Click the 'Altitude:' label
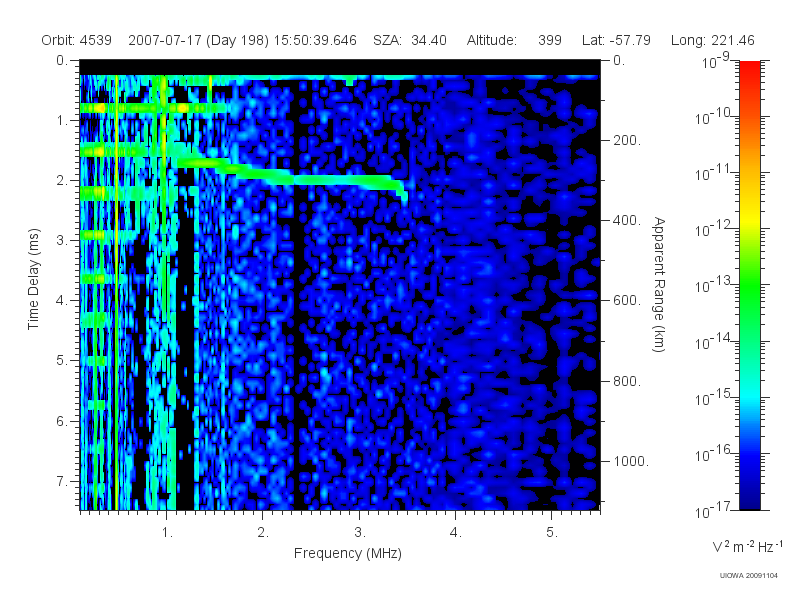 491,40
